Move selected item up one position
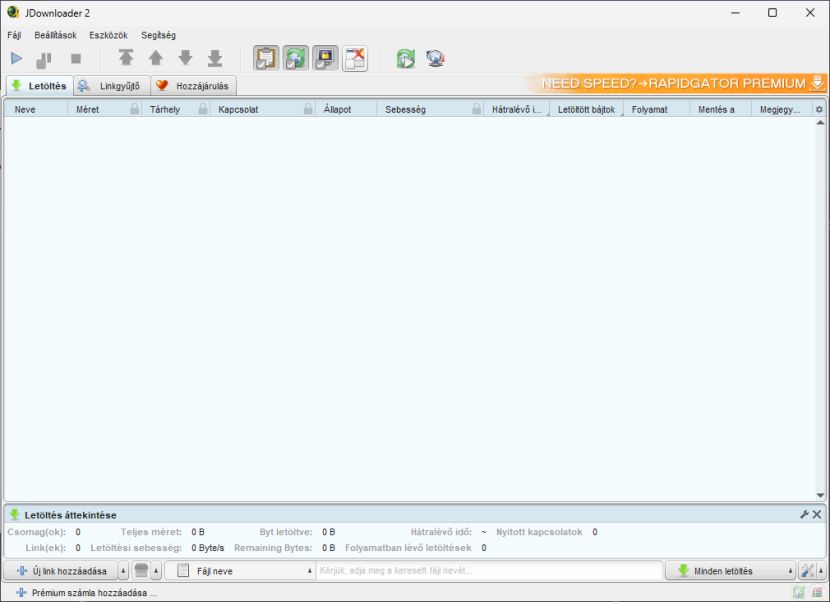830x602 pixels. tap(156, 58)
